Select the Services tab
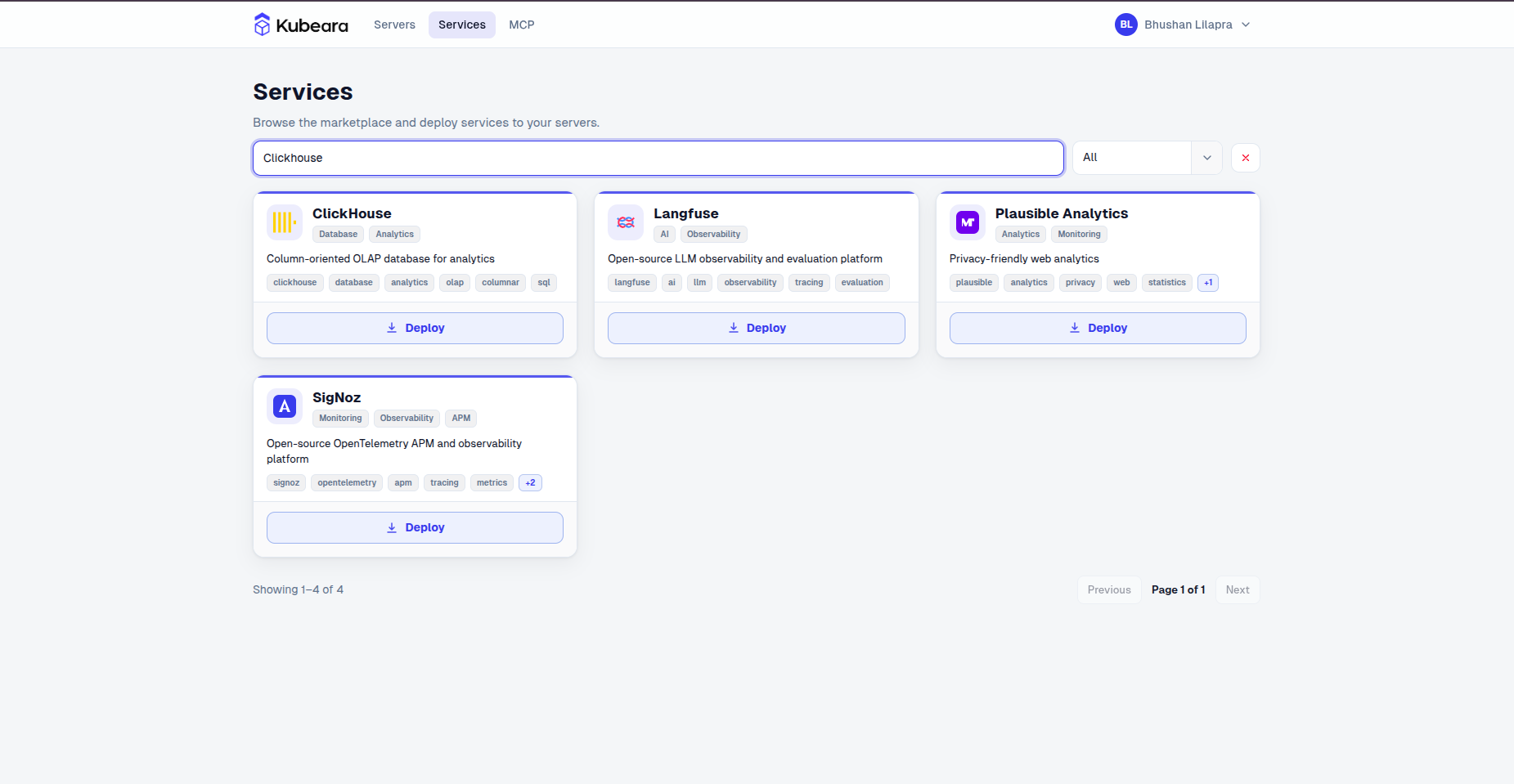The height and width of the screenshot is (784, 1514). [x=462, y=25]
